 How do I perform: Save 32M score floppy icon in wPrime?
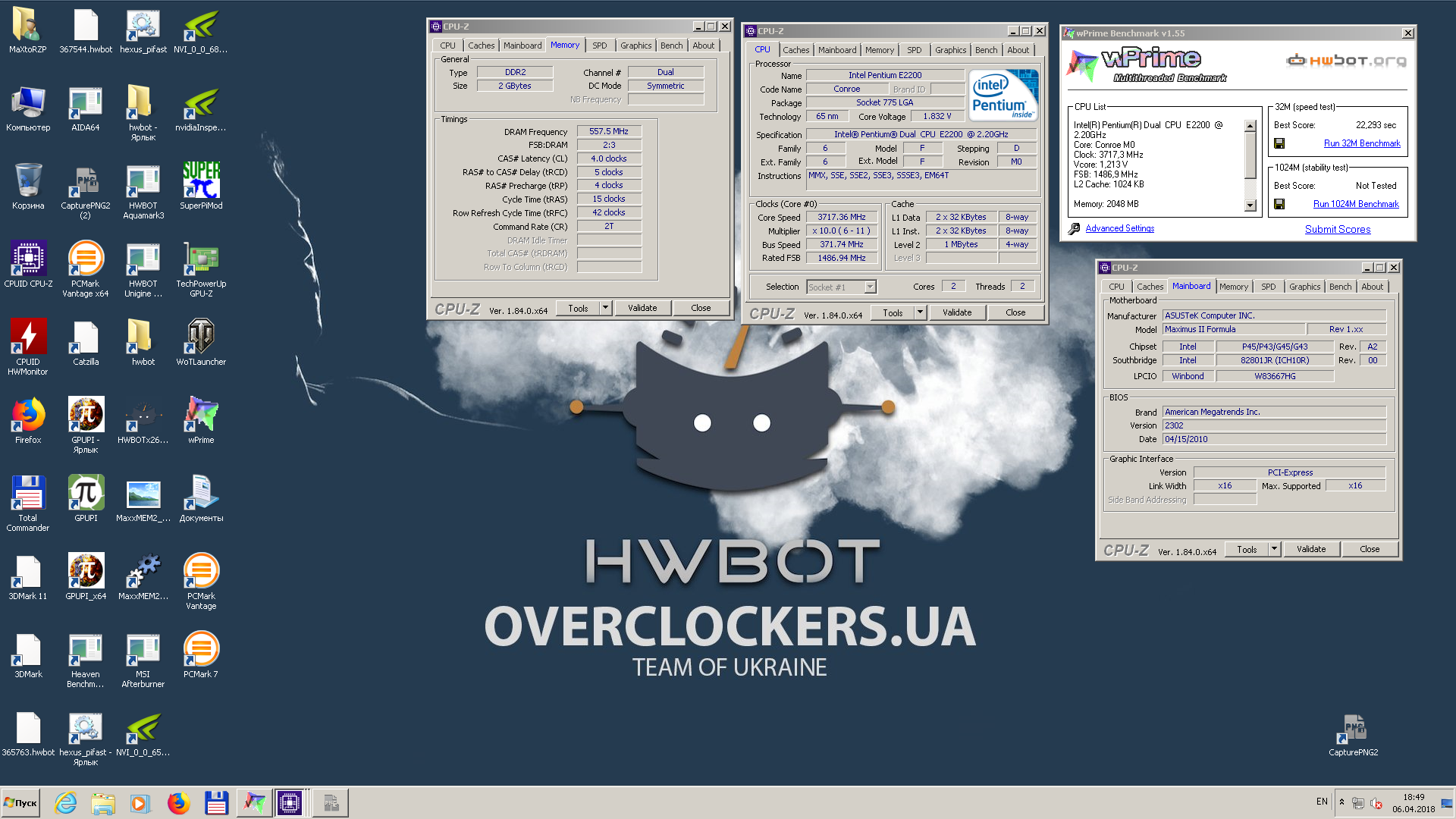coord(1279,143)
